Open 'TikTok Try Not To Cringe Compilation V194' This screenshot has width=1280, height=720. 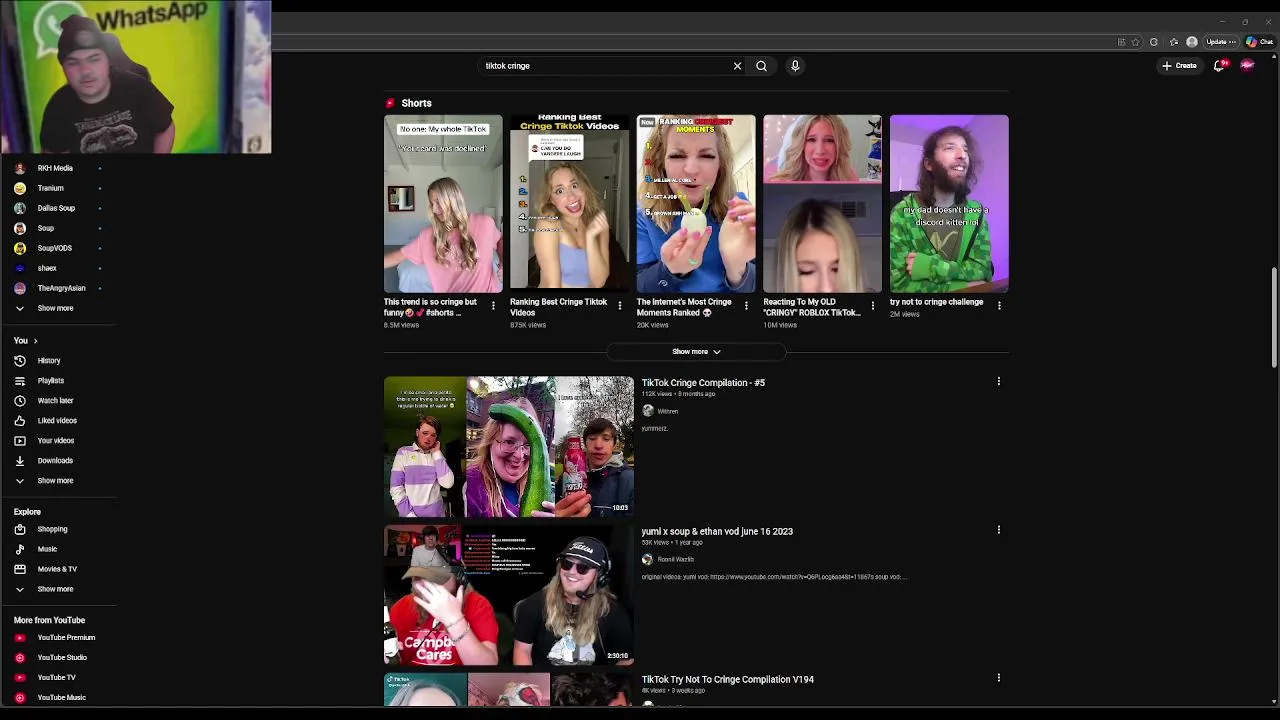[727, 680]
